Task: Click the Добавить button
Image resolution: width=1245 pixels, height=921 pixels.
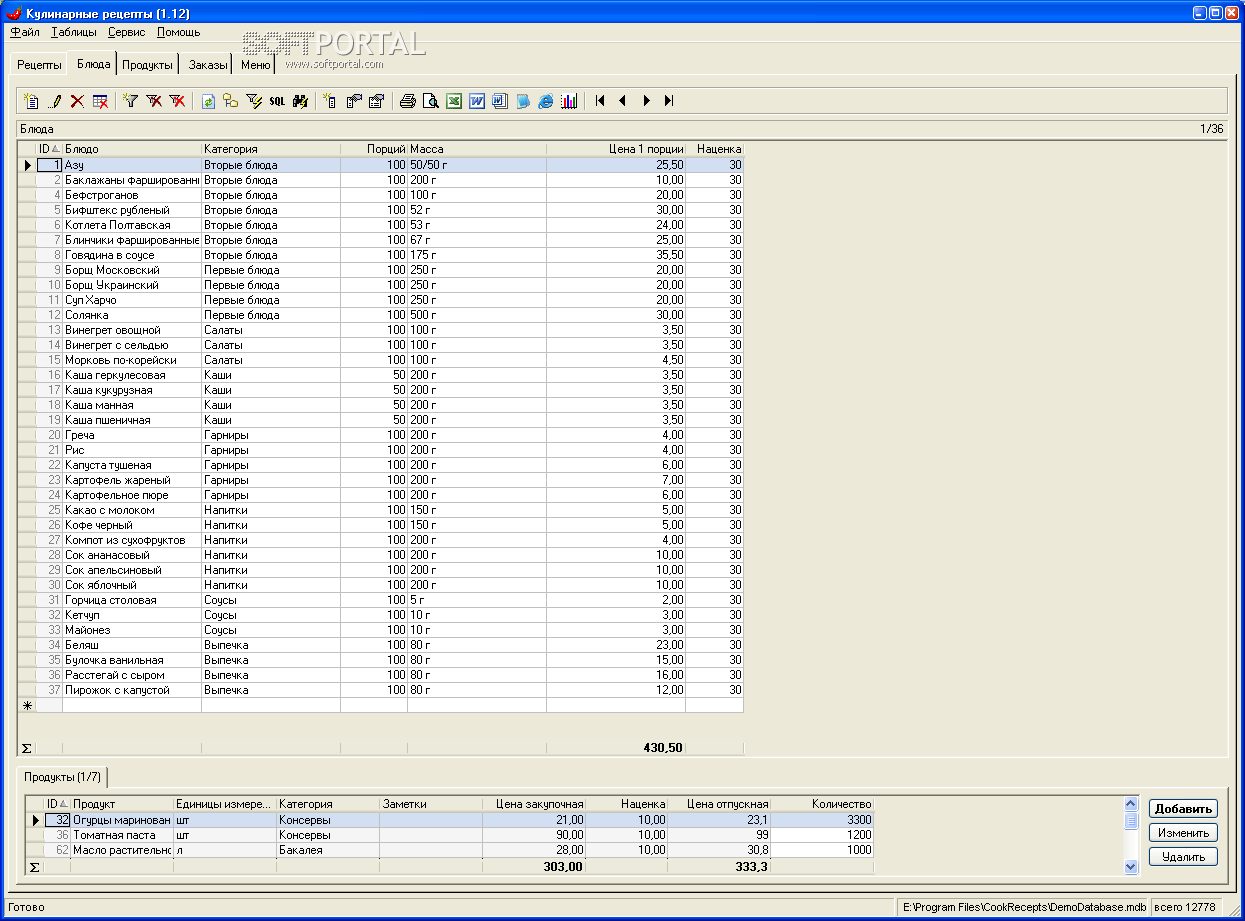Action: pos(1183,809)
